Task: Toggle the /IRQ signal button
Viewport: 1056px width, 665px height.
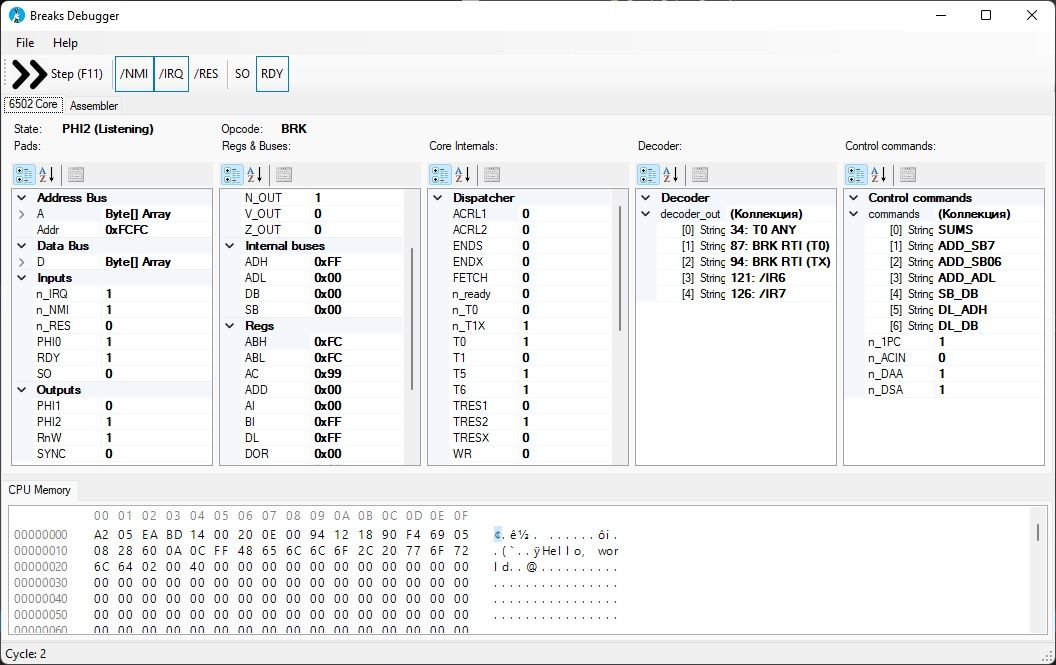Action: point(171,74)
